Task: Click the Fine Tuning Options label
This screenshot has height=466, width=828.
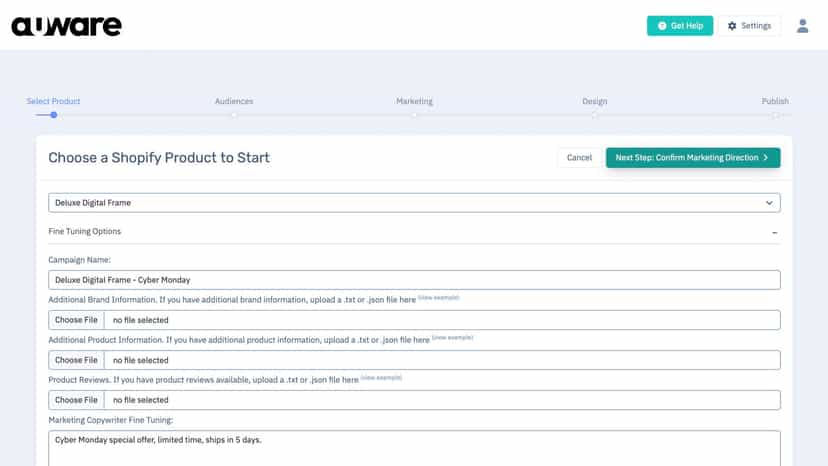Action: [x=84, y=231]
